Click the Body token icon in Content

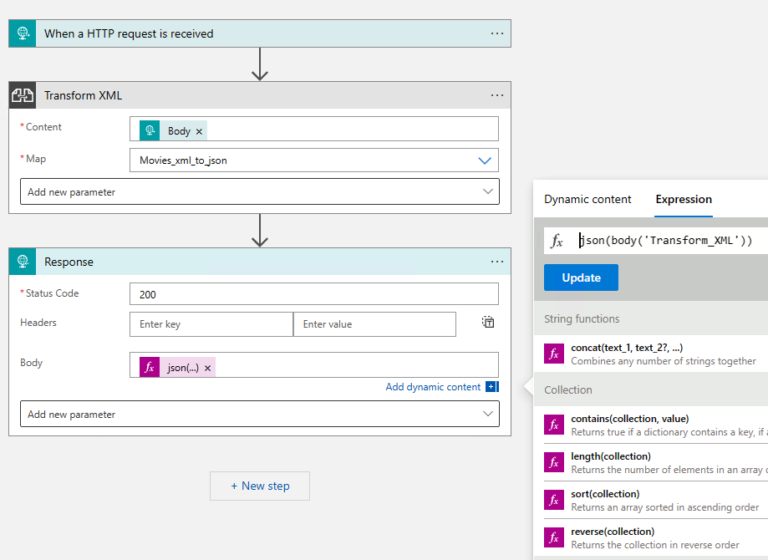pyautogui.click(x=150, y=131)
